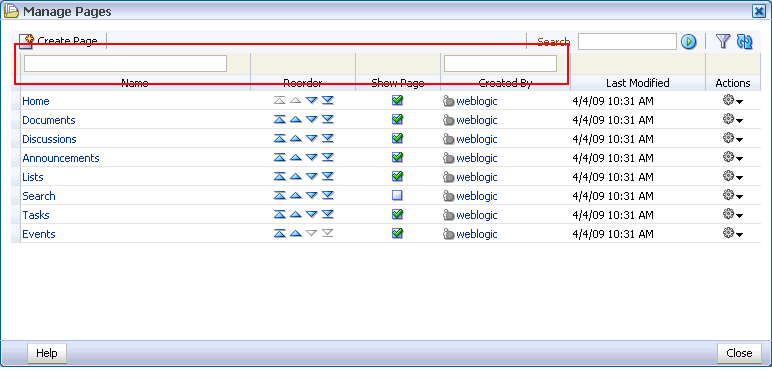Move Search page down one position
Image resolution: width=772 pixels, height=381 pixels.
pos(312,196)
